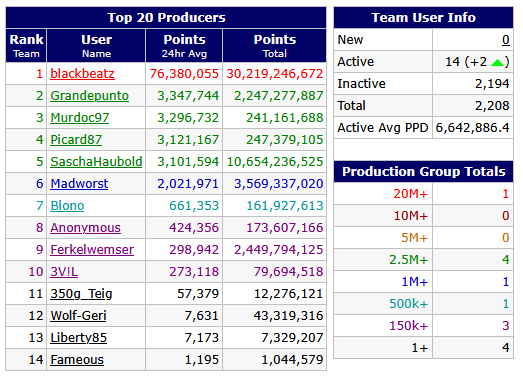Click Blono 24hr average 661,353

[x=194, y=206]
